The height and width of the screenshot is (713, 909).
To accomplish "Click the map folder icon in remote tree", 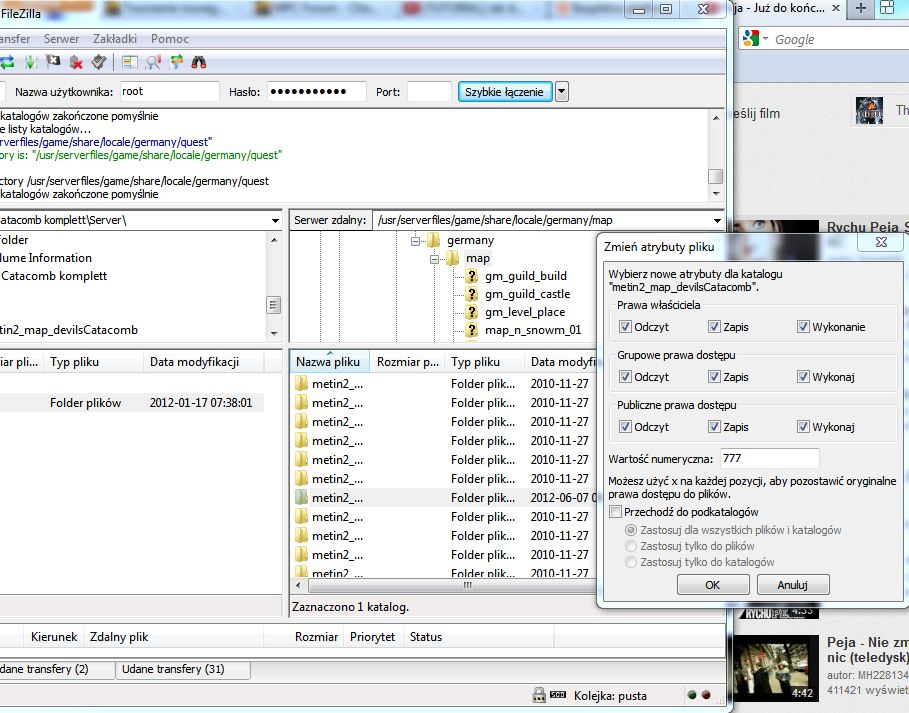I will pos(453,258).
